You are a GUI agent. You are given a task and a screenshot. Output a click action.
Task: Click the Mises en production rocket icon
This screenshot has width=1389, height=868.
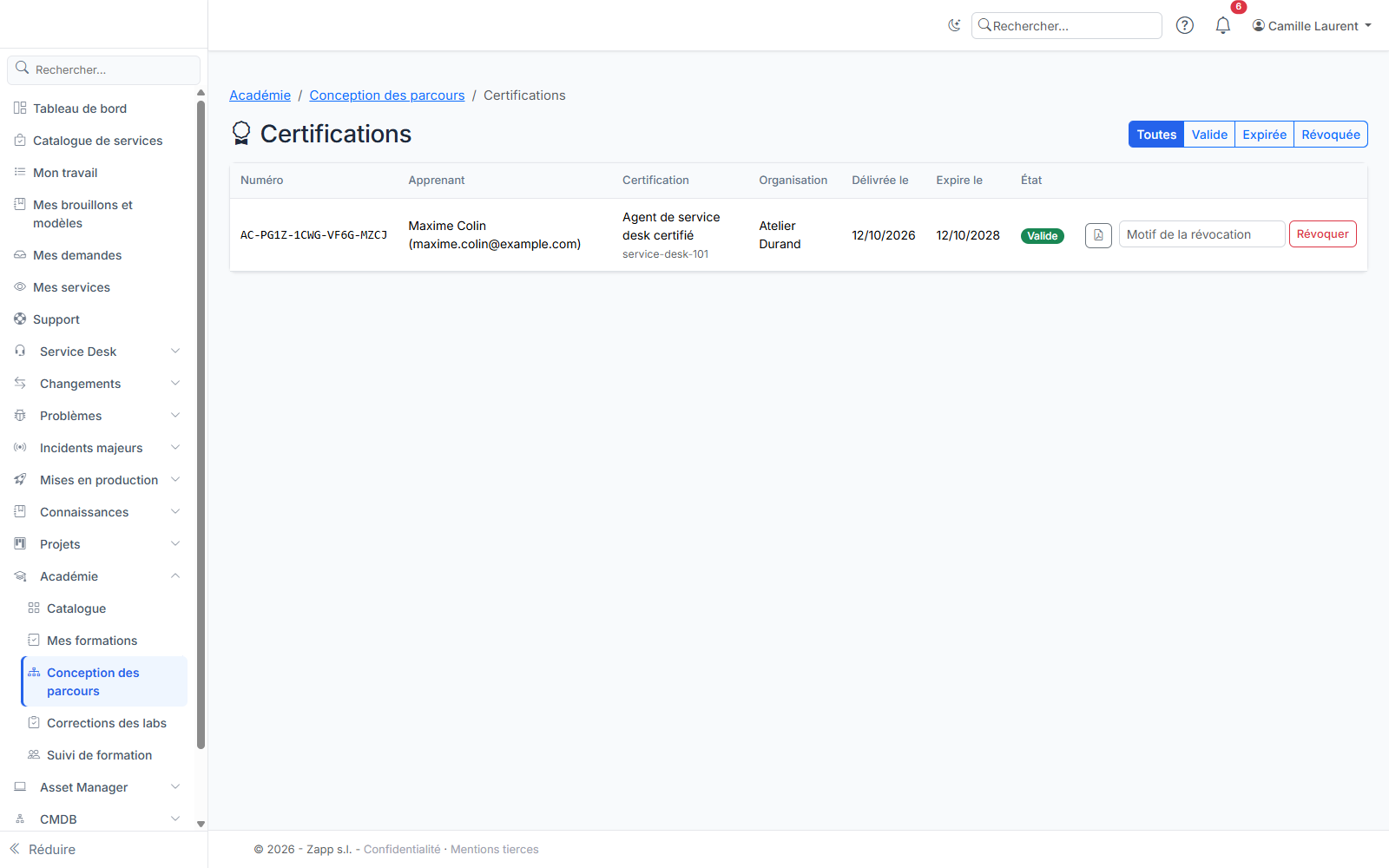(x=20, y=479)
